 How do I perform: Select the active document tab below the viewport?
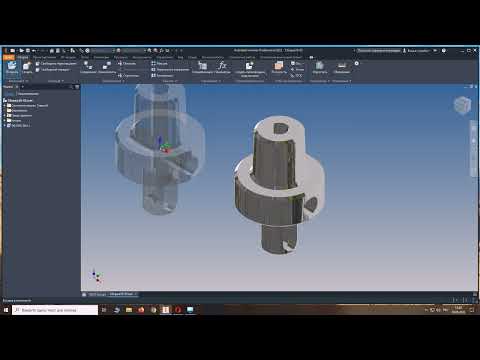(x=123, y=294)
